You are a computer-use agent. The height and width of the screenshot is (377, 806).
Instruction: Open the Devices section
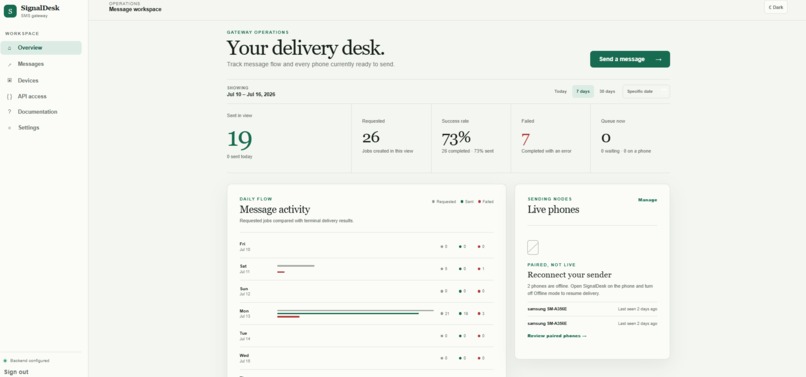click(x=41, y=80)
